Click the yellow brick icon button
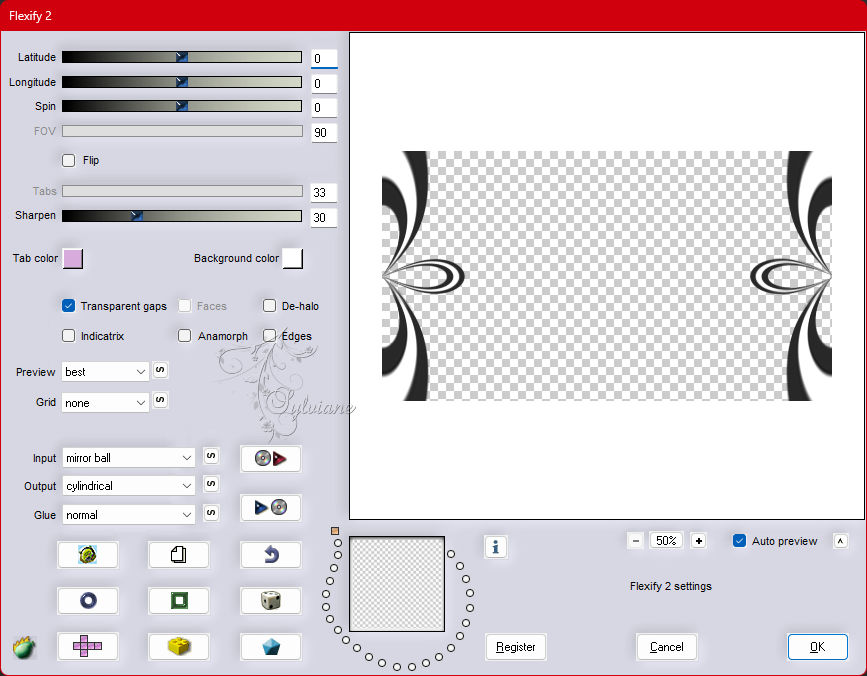 tap(179, 646)
